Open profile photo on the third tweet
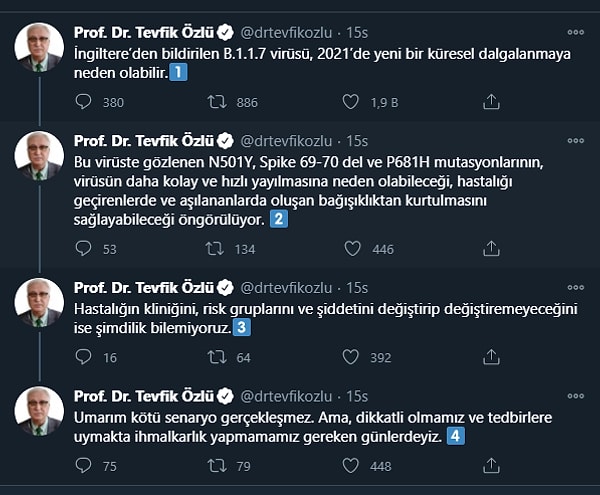Screen dimensions: 600x495 coord(39,301)
